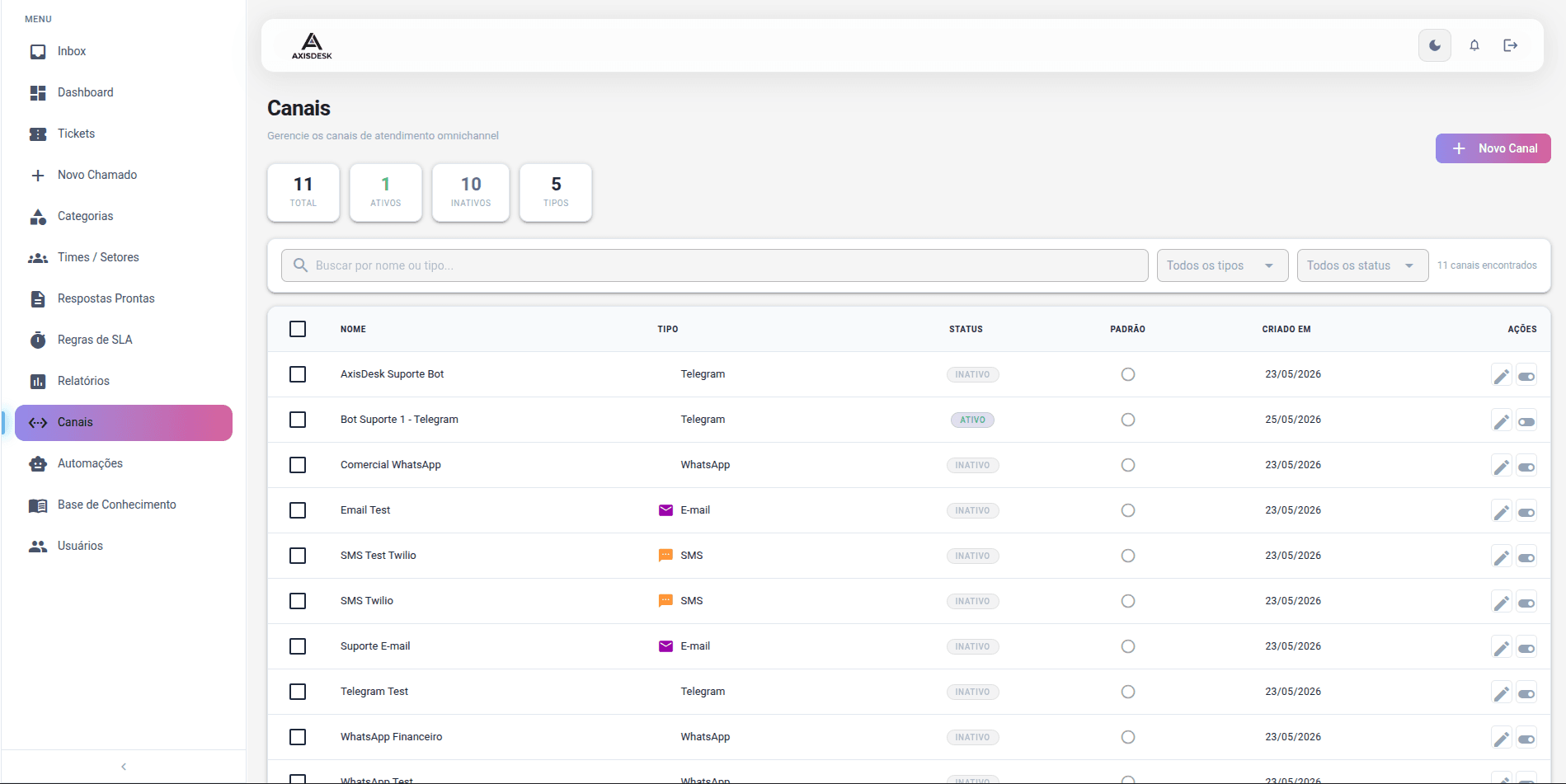Expand the Todos os tipos dropdown

[x=1222, y=265]
